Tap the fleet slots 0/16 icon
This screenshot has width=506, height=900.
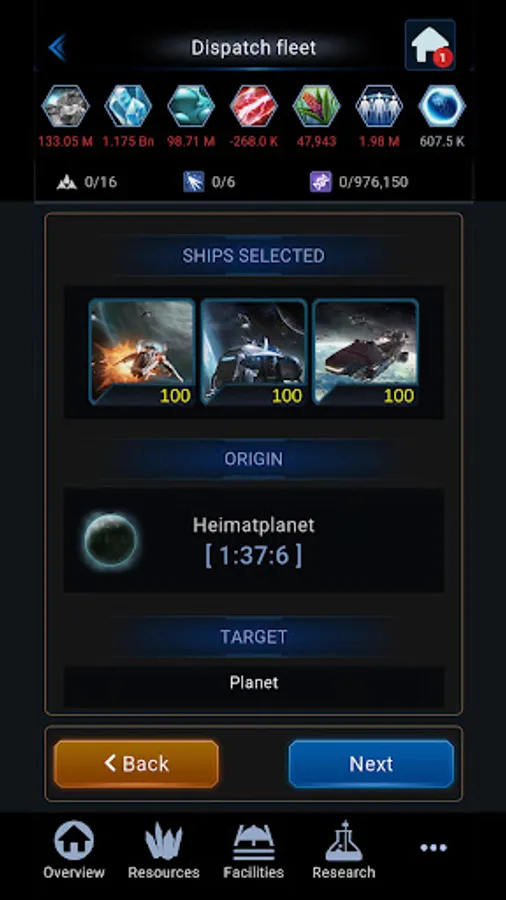[67, 183]
